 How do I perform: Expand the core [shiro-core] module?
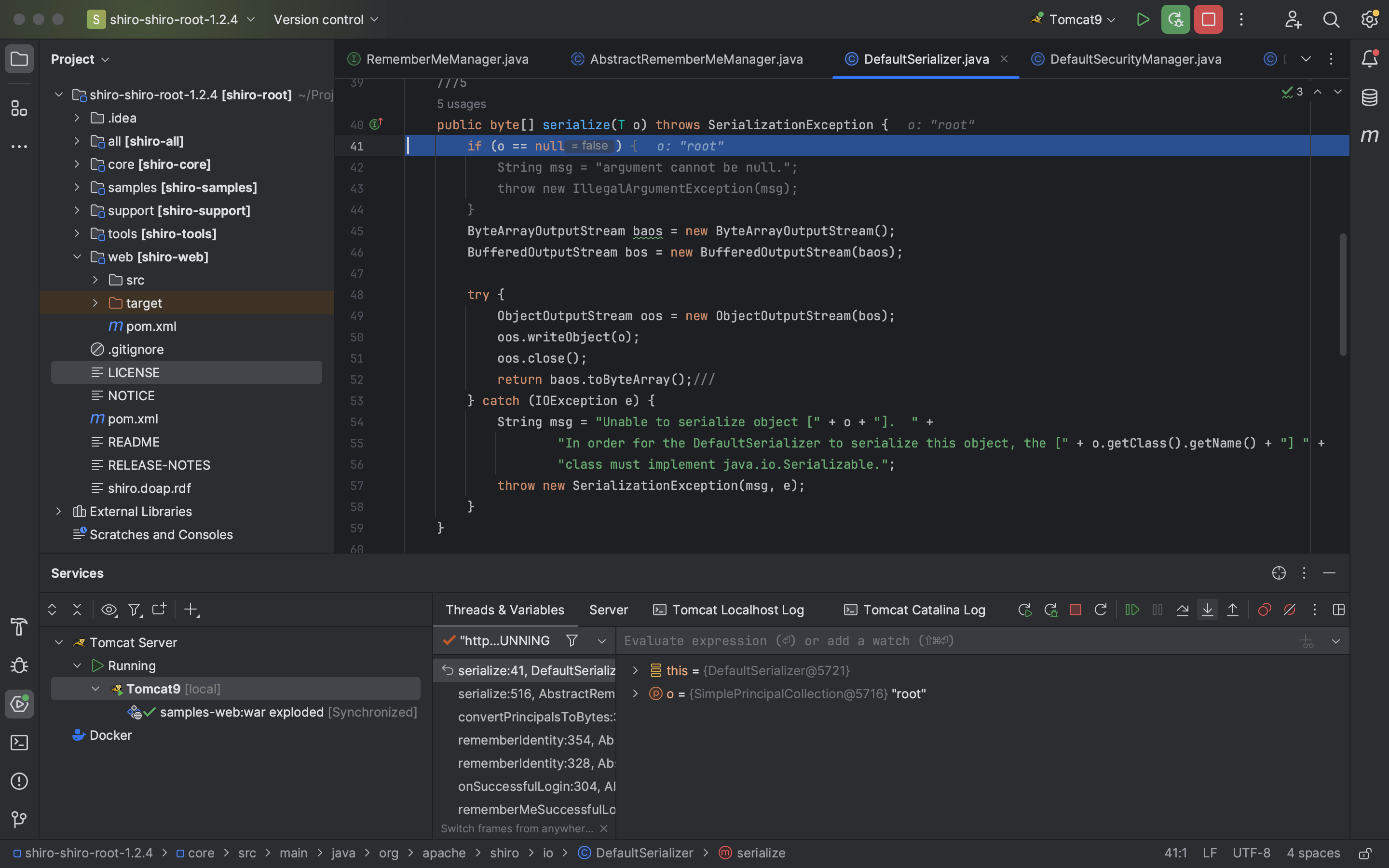tap(77, 164)
